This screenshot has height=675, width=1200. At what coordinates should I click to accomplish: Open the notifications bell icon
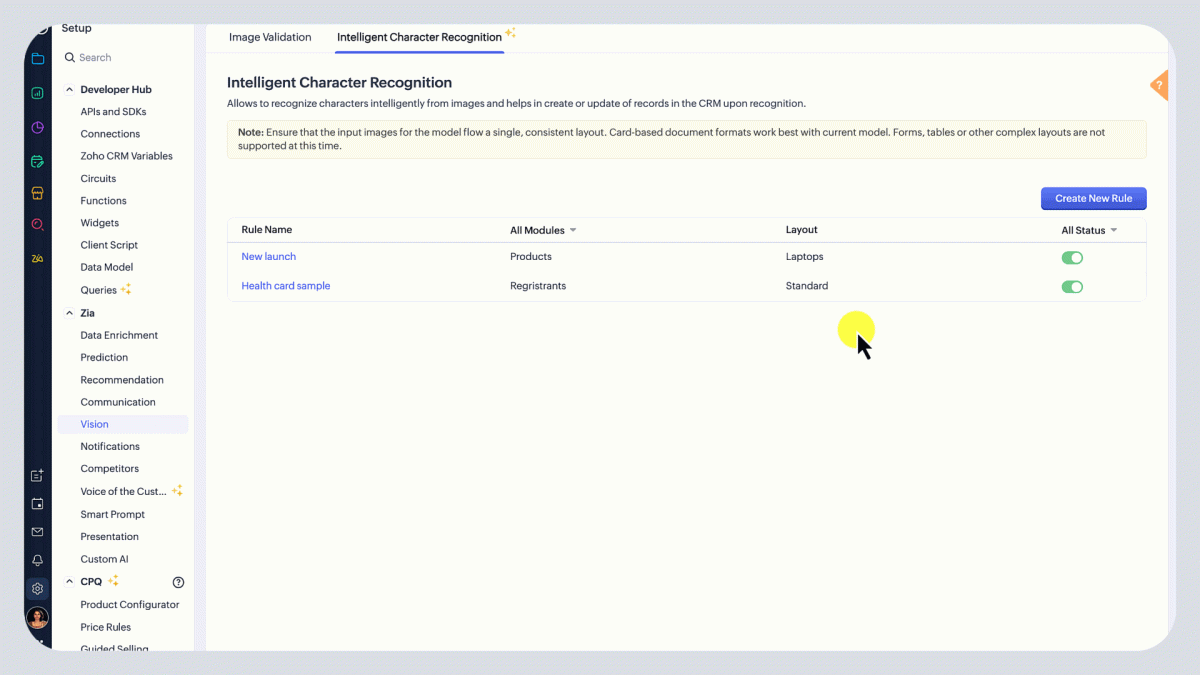[37, 560]
